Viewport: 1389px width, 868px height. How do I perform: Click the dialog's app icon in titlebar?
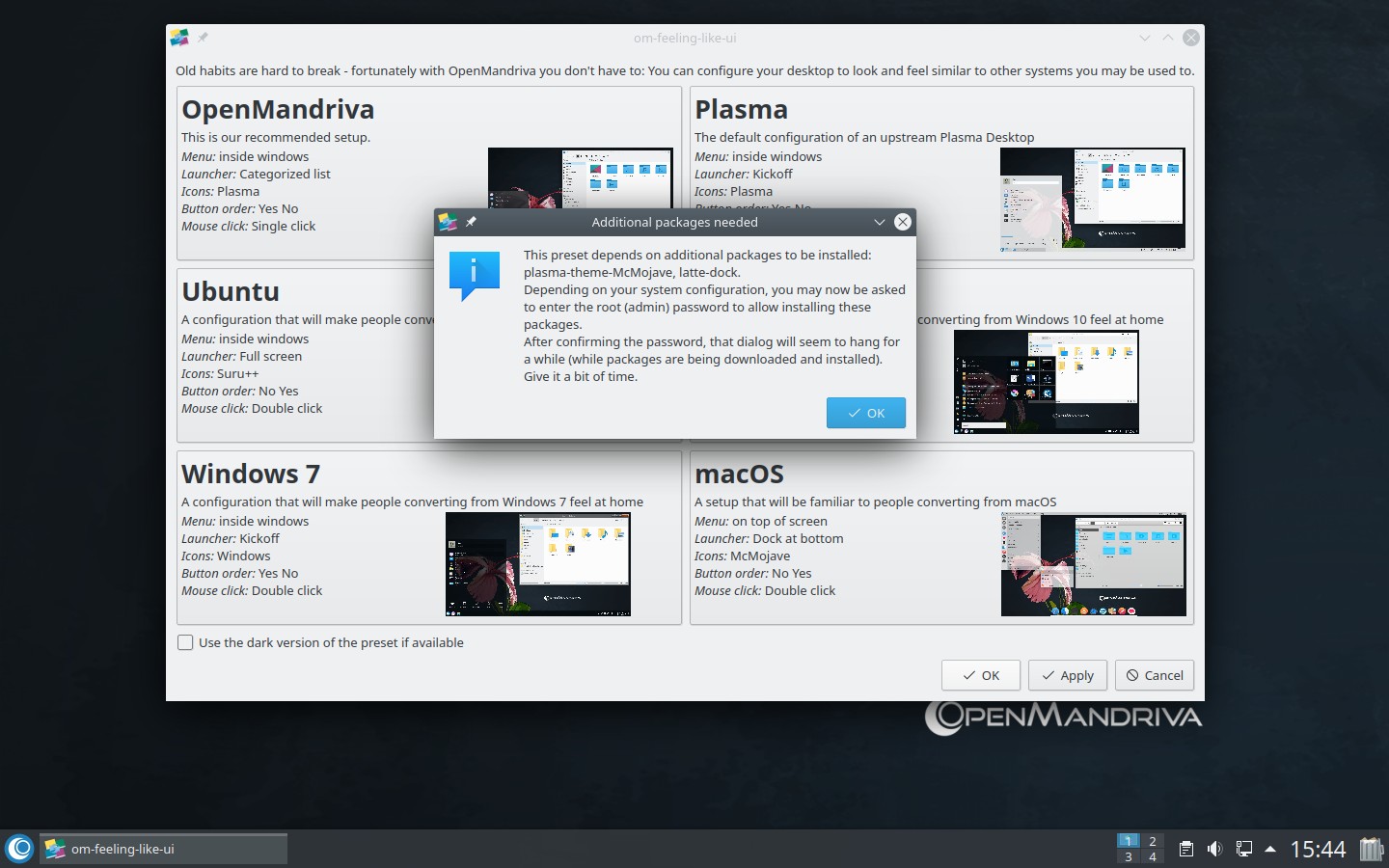pos(448,222)
